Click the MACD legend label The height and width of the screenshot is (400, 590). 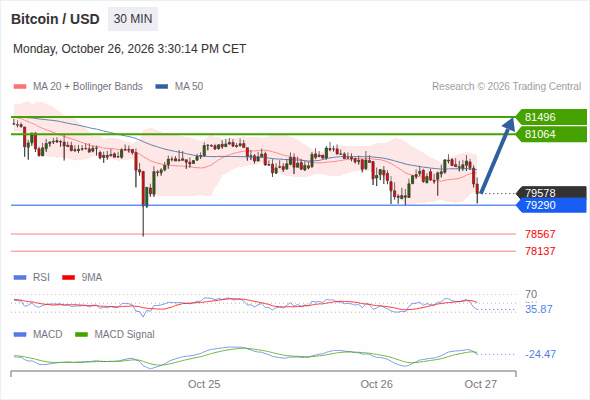47,334
